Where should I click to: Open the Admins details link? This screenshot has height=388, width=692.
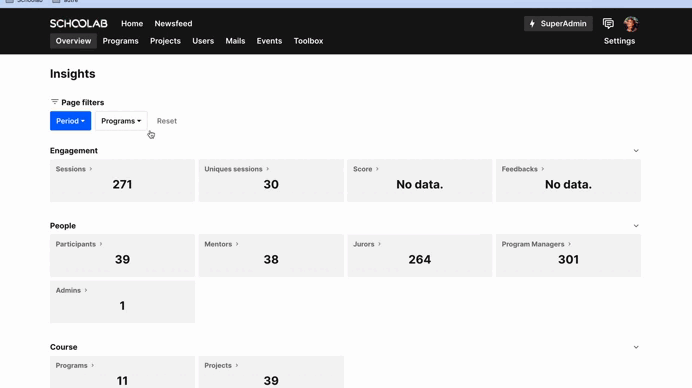pyautogui.click(x=71, y=290)
